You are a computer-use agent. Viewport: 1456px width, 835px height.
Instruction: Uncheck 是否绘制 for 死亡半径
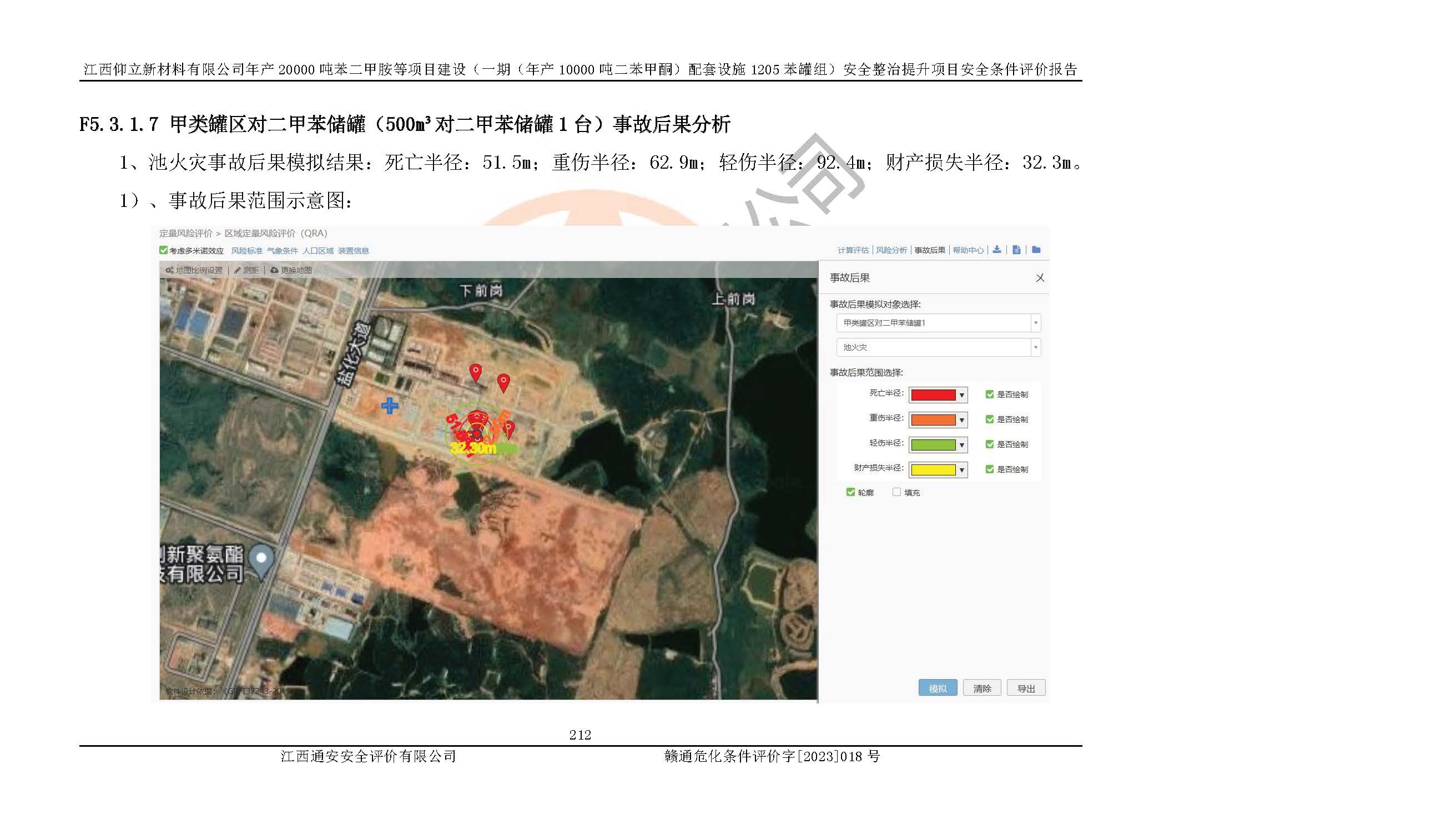click(990, 394)
